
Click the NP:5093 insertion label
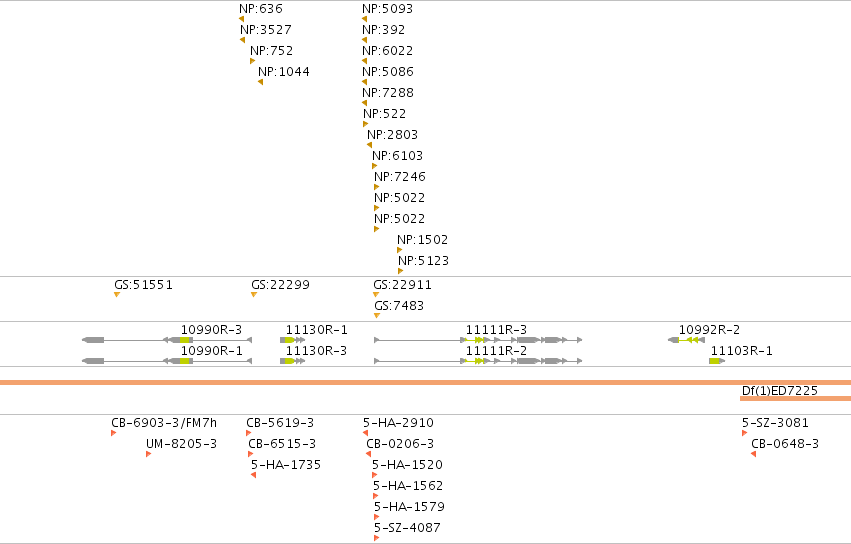pos(388,9)
